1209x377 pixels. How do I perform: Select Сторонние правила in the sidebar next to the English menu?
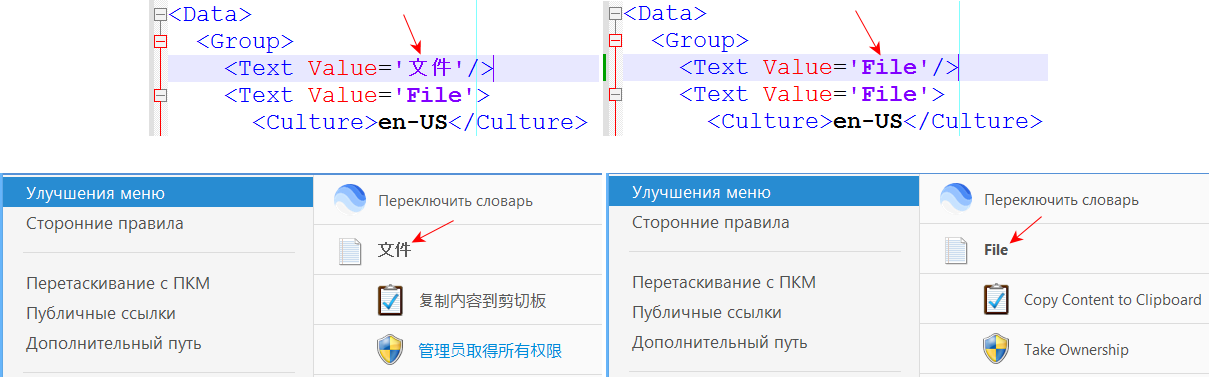click(711, 222)
